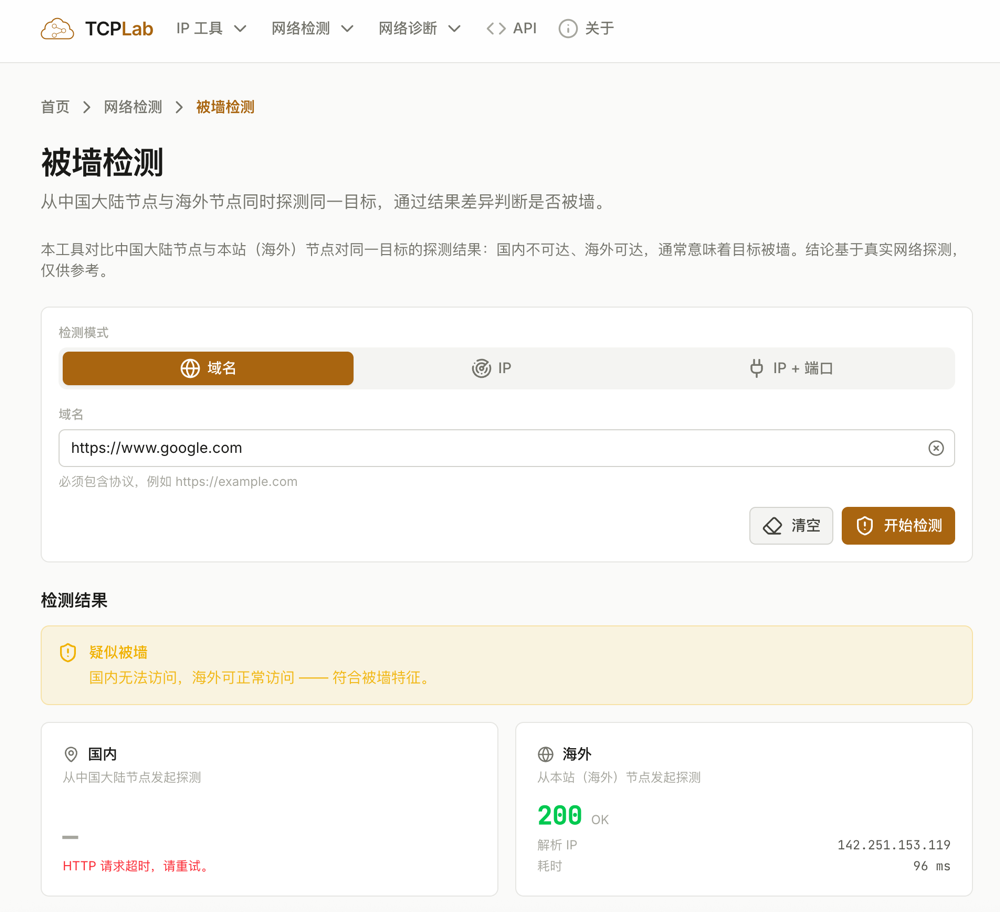The height and width of the screenshot is (912, 1000).
Task: Click the 首页 breadcrumb link
Action: click(x=55, y=107)
